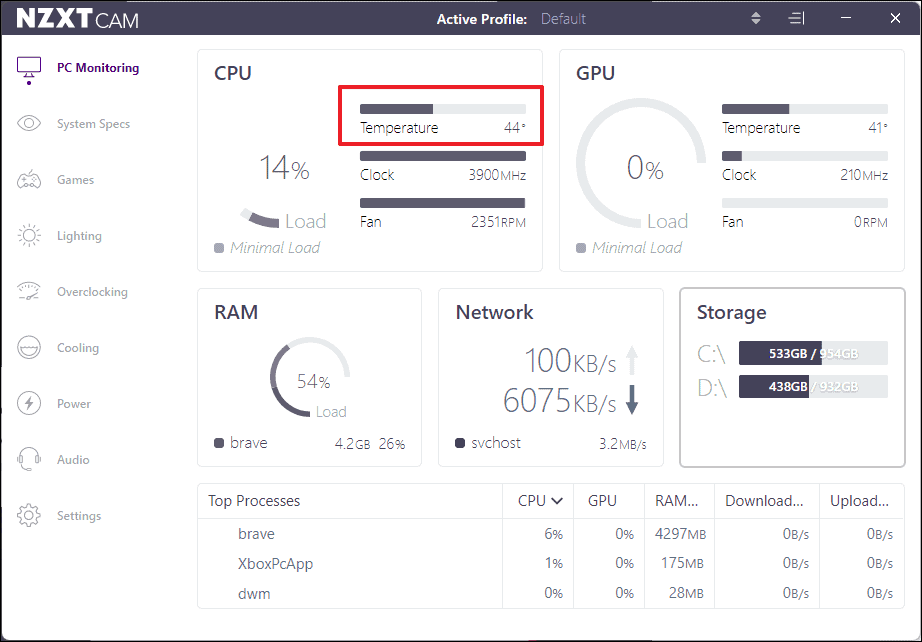Click the Default active profile dropdown
Image resolution: width=922 pixels, height=642 pixels.
click(x=563, y=19)
